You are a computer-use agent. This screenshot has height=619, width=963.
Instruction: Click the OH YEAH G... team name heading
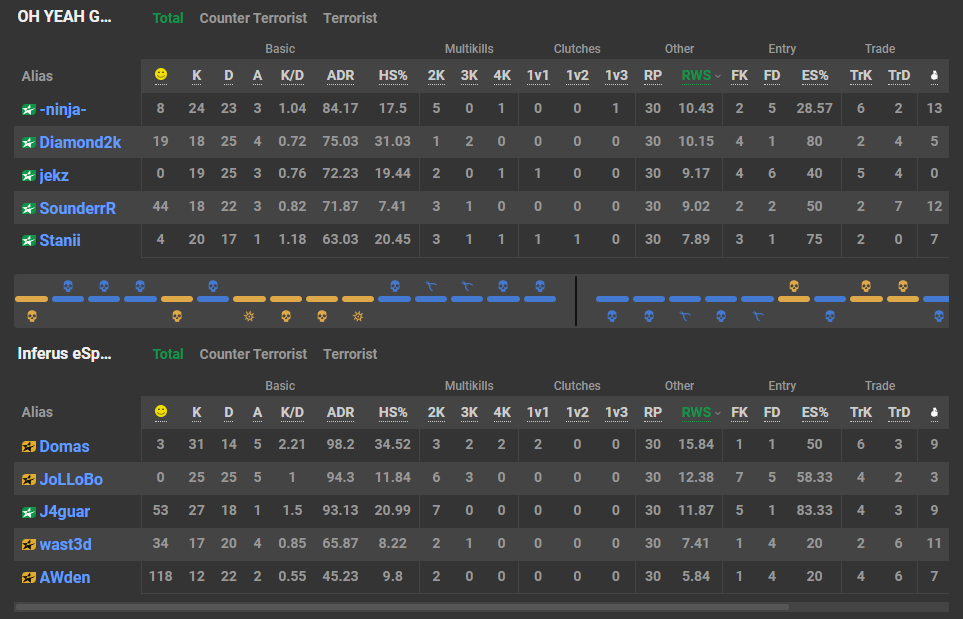pyautogui.click(x=64, y=17)
